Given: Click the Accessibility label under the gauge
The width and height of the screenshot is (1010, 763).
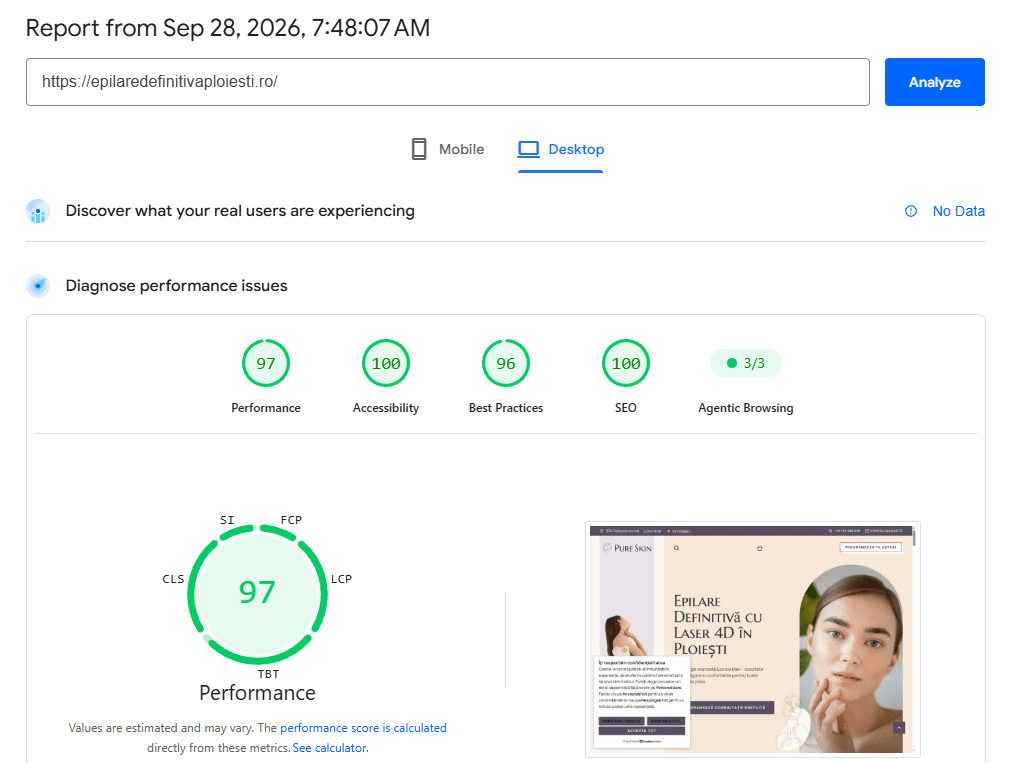Looking at the screenshot, I should pyautogui.click(x=386, y=408).
